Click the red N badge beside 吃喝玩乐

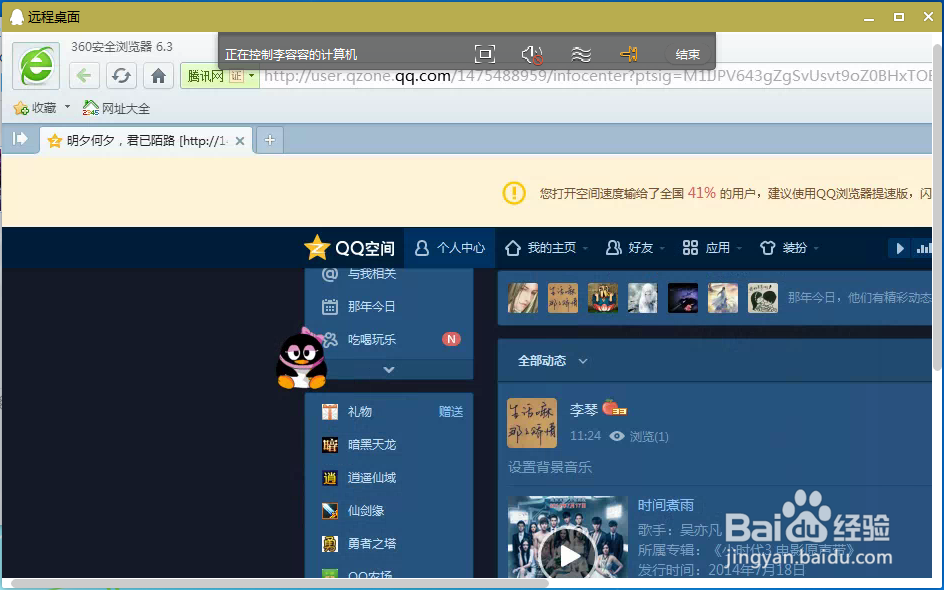(x=452, y=340)
